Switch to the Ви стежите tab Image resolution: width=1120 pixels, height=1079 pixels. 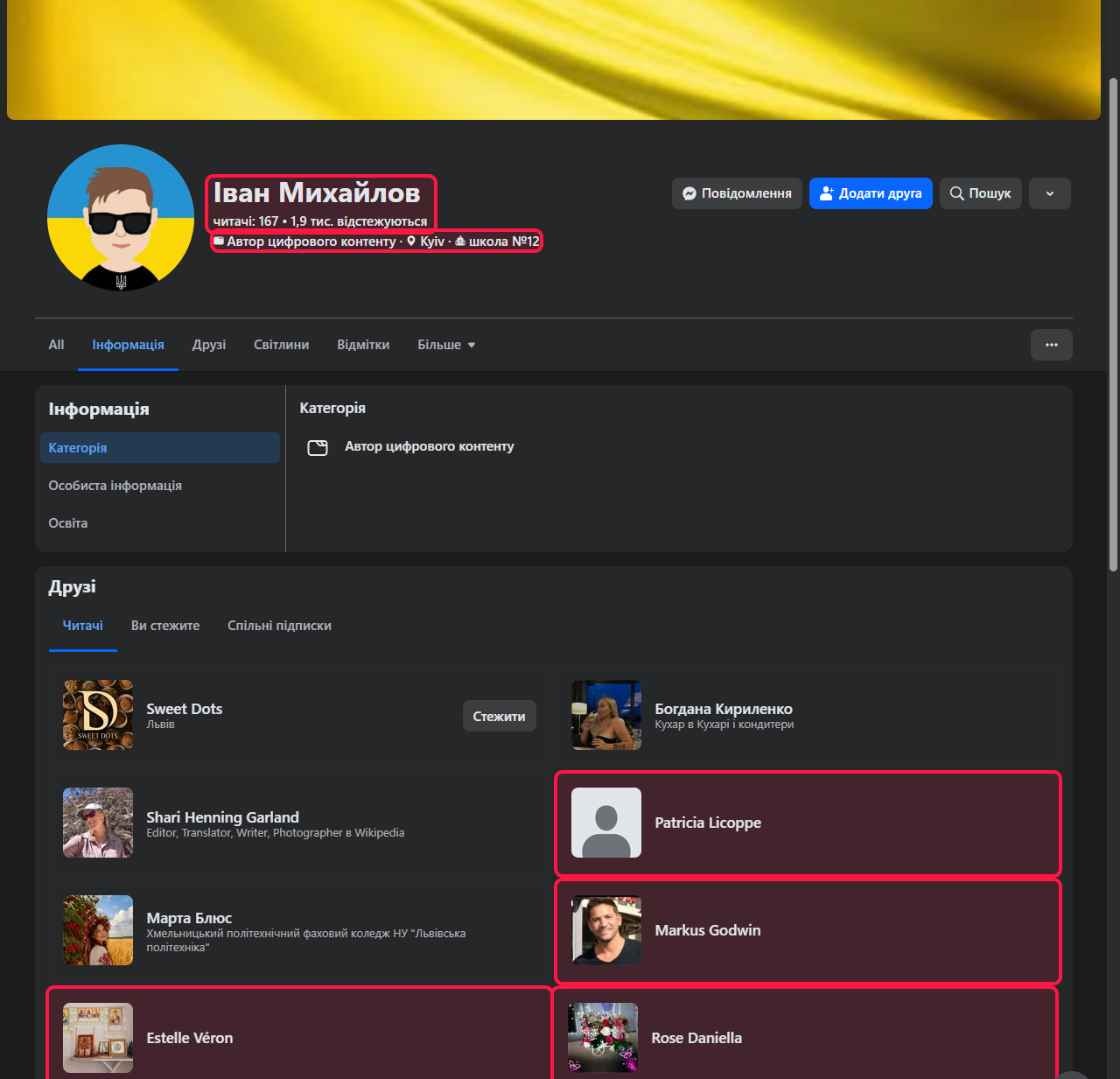[165, 626]
